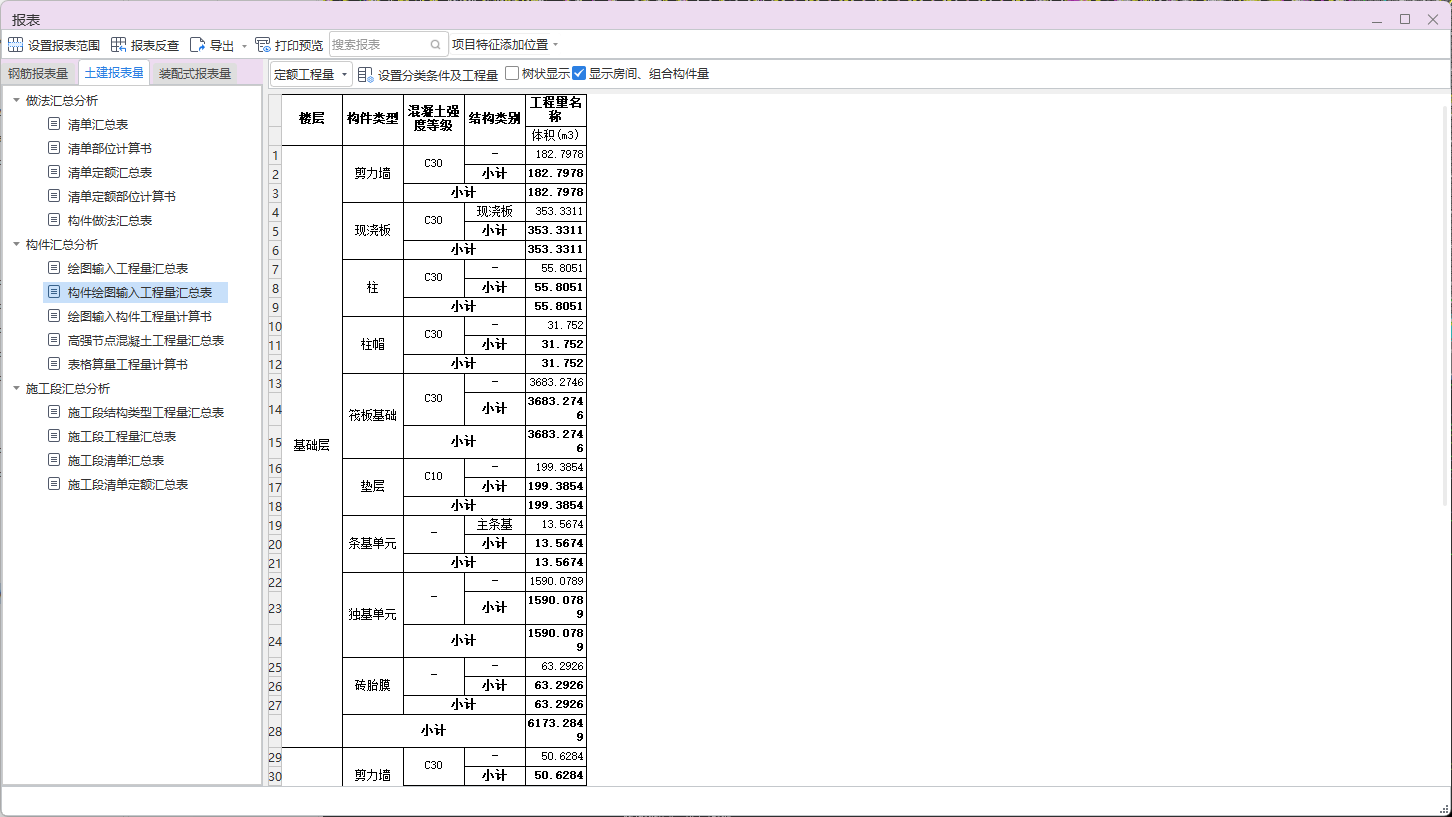The height and width of the screenshot is (817, 1452).
Task: Switch to the 装配式报表量 tab
Action: tap(195, 73)
